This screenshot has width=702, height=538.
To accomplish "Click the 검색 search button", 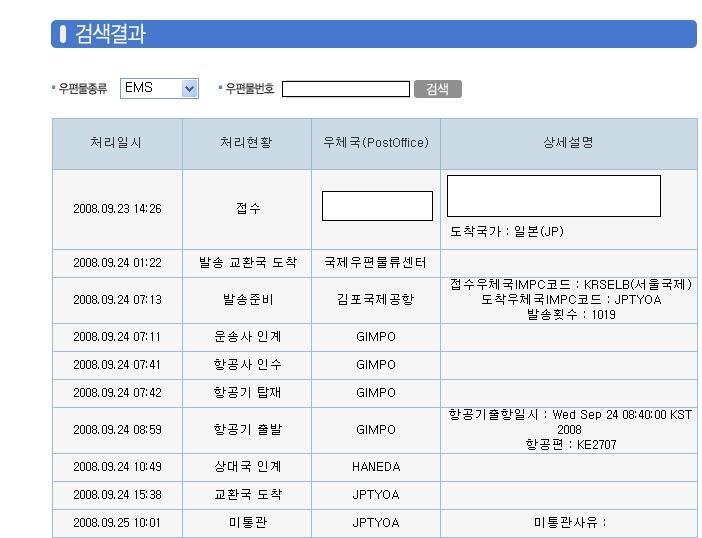I will click(x=437, y=89).
